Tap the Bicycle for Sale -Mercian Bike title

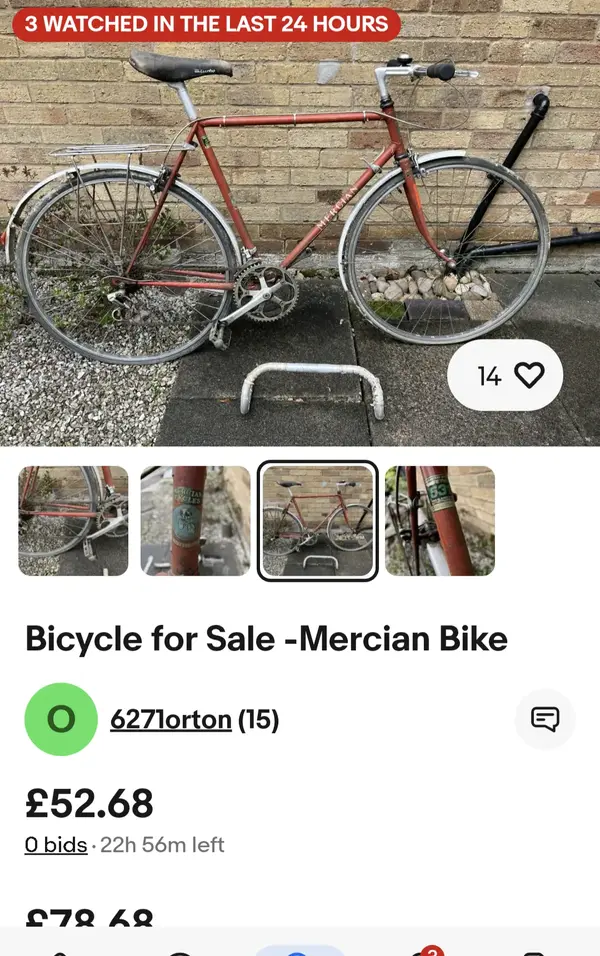point(266,638)
